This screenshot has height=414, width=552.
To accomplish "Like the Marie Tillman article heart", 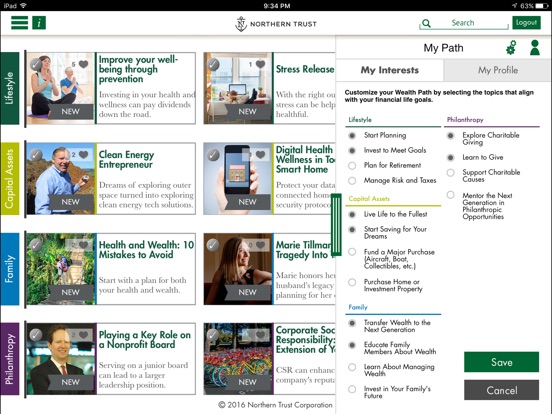I will (260, 245).
